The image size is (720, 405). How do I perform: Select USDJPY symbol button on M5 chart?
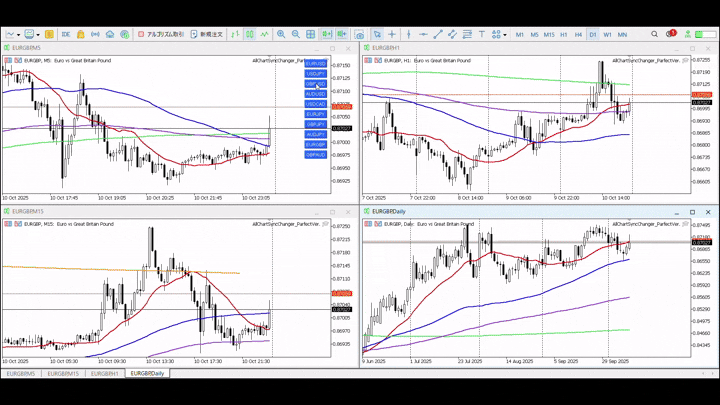pos(315,73)
